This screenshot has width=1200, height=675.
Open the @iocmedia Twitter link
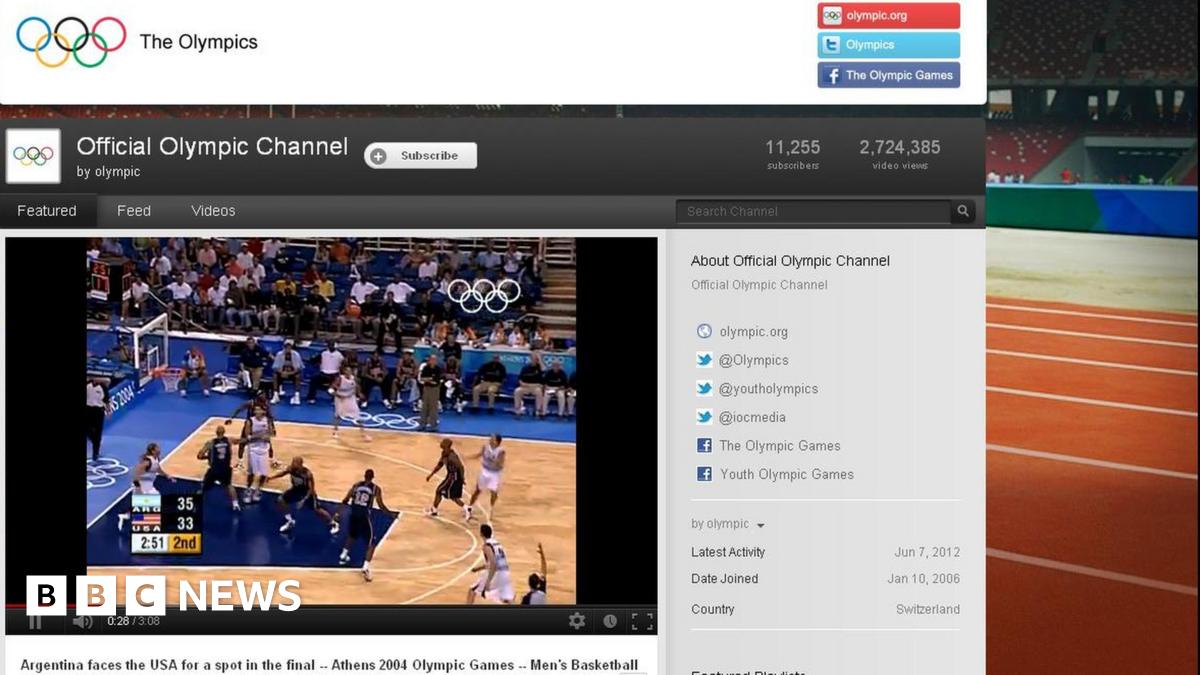point(752,417)
